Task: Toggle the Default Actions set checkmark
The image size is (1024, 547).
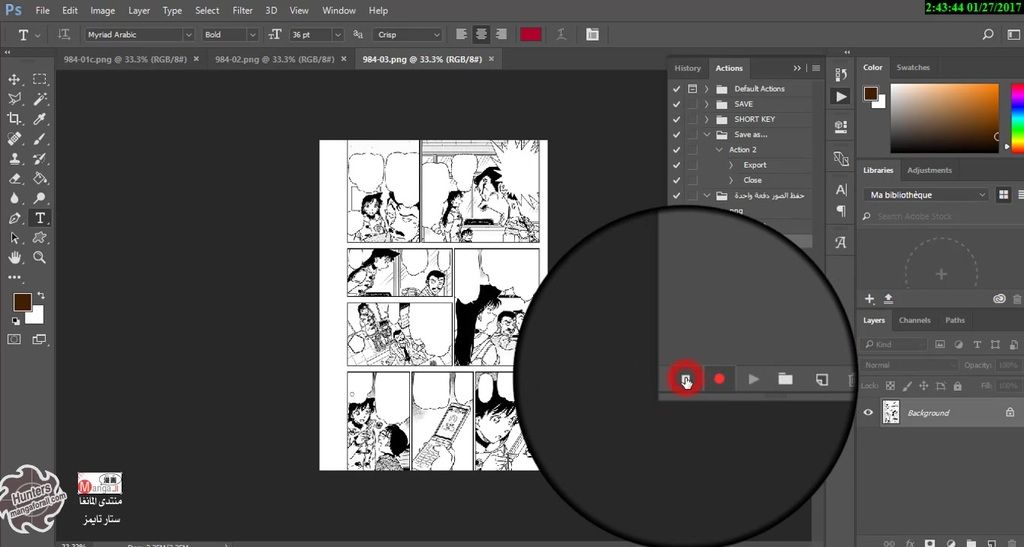Action: click(677, 89)
